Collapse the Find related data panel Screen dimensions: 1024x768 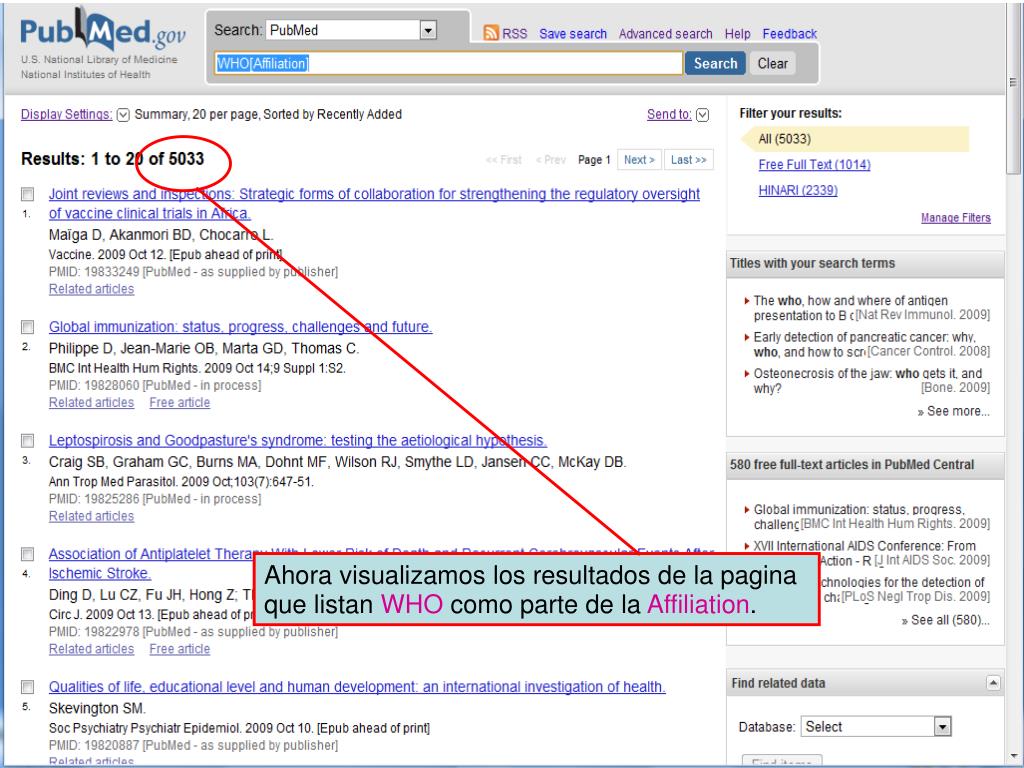[993, 683]
